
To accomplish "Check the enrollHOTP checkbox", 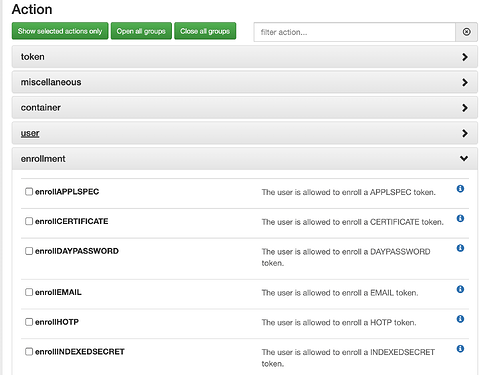I will pos(29,322).
